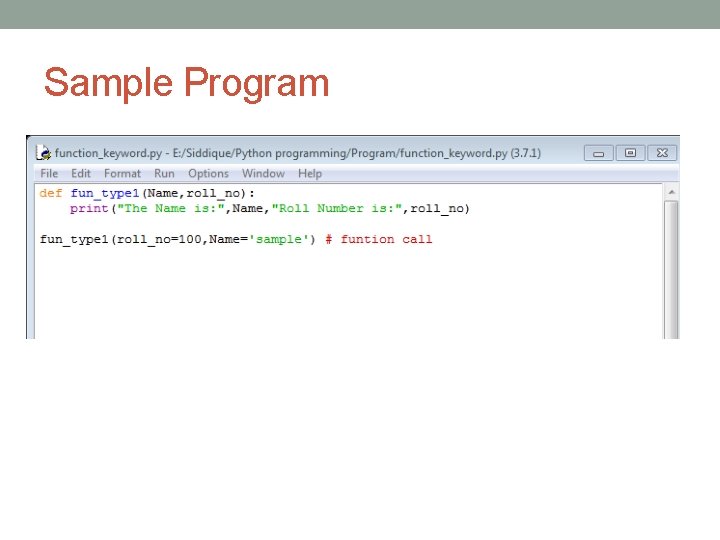This screenshot has width=720, height=540.
Task: Click blank area of the code editor
Action: tap(349, 294)
